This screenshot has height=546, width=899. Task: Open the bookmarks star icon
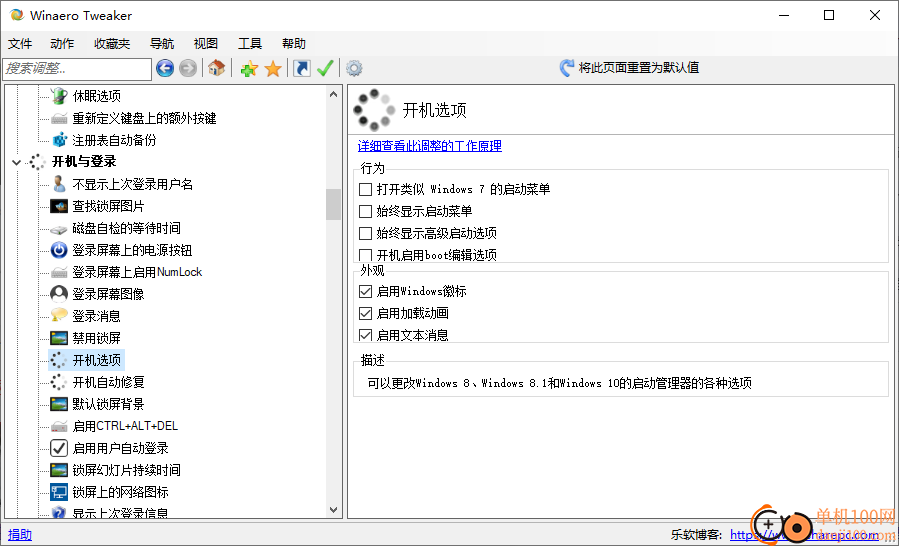(273, 69)
